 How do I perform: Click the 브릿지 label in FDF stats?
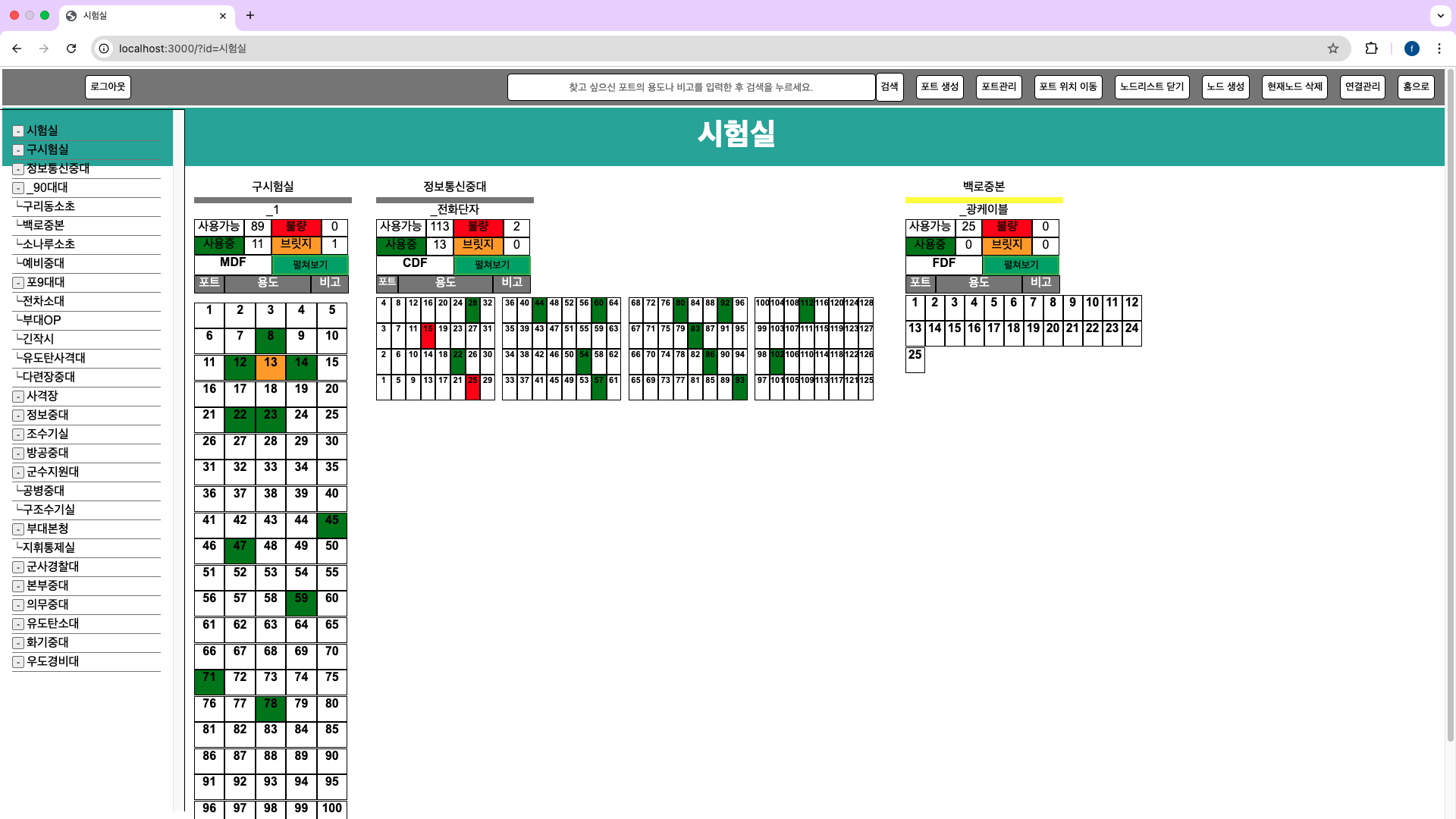click(1007, 245)
